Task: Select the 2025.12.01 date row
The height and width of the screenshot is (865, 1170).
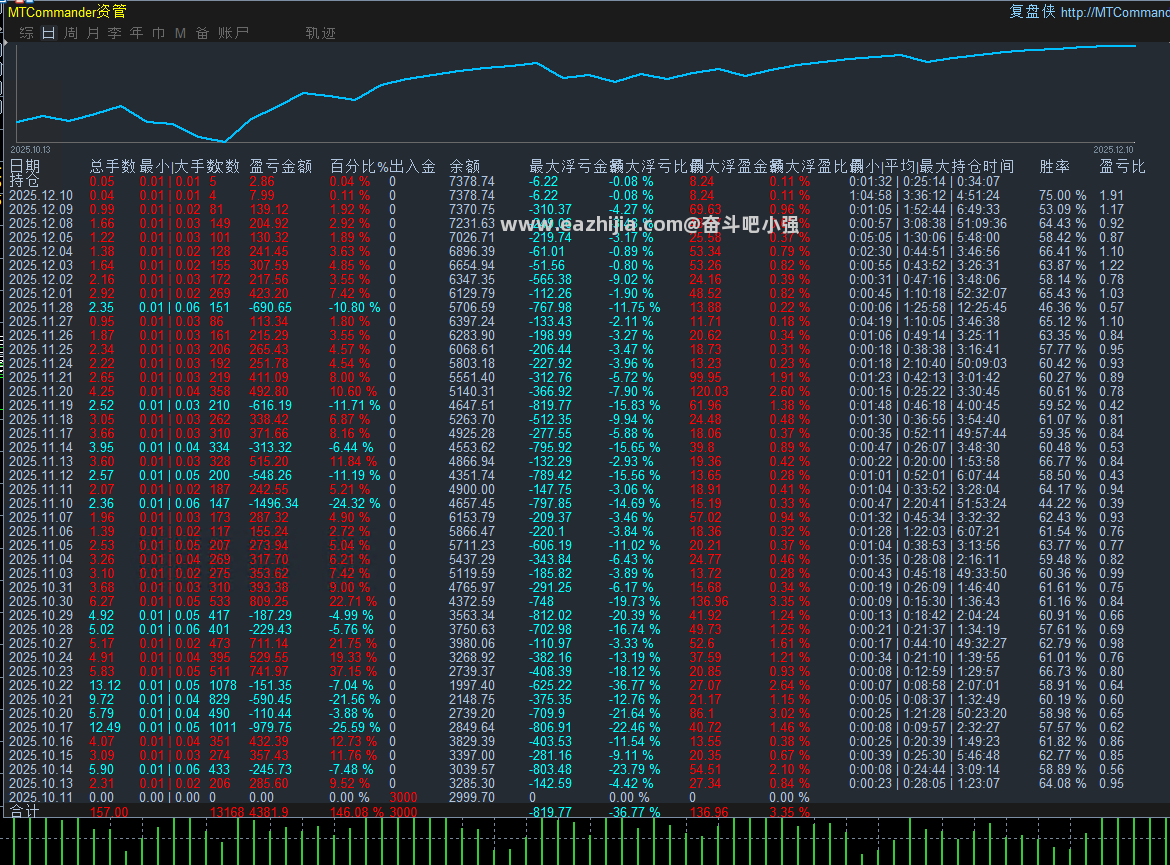Action: point(41,293)
